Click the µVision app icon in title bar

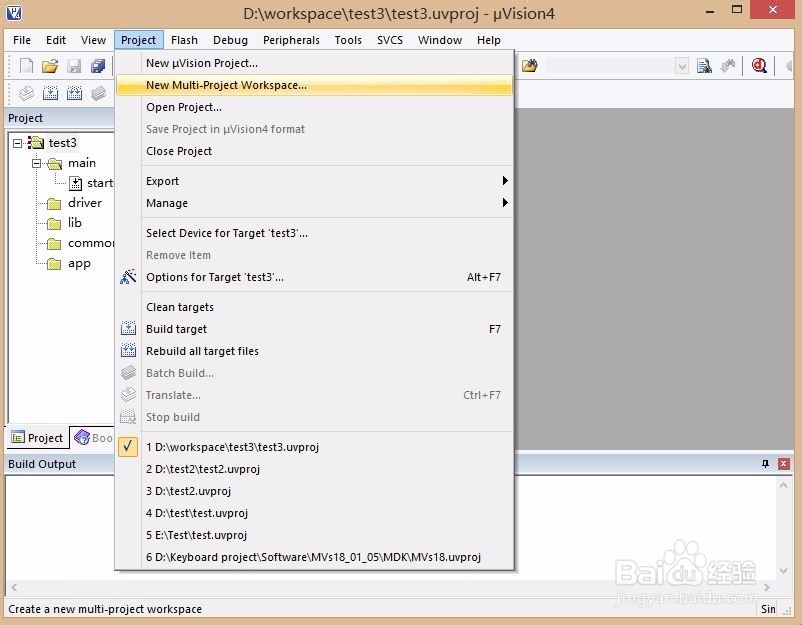14,12
